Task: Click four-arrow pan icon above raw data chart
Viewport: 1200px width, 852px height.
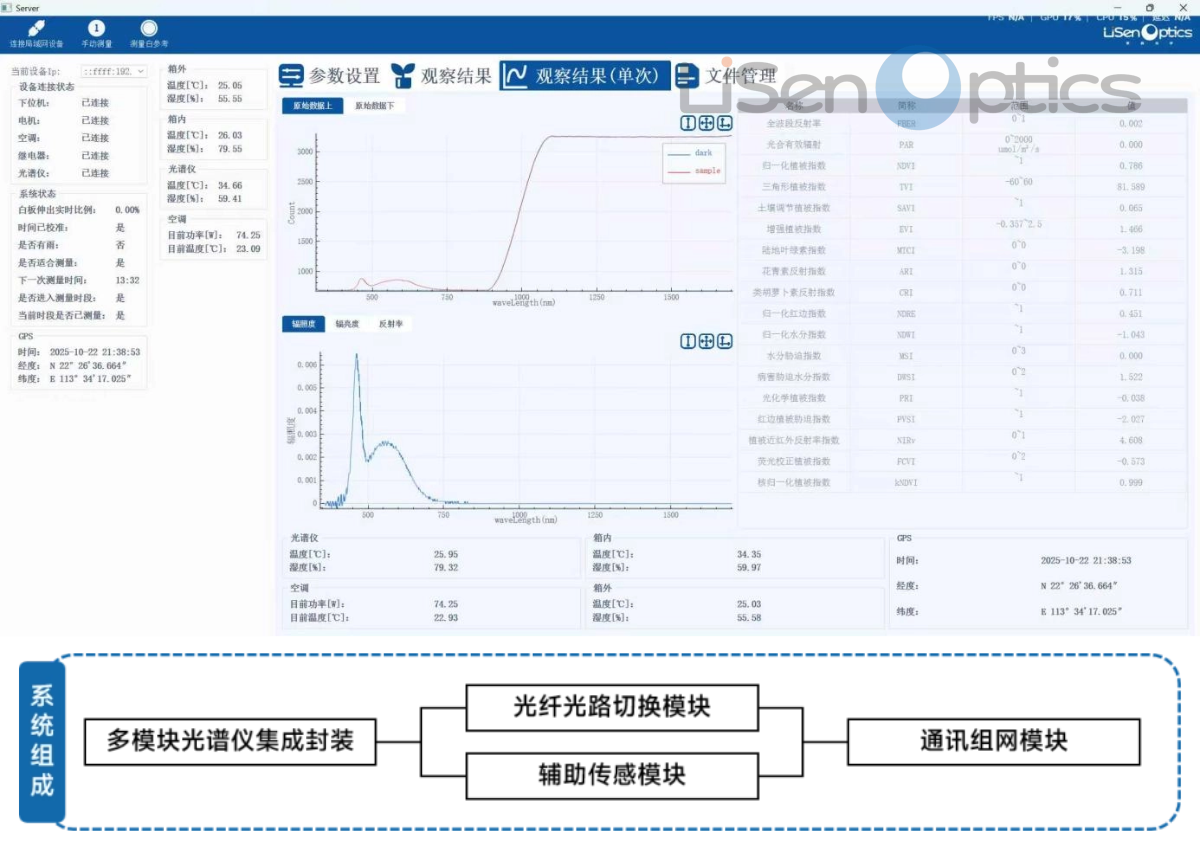Action: [x=706, y=123]
